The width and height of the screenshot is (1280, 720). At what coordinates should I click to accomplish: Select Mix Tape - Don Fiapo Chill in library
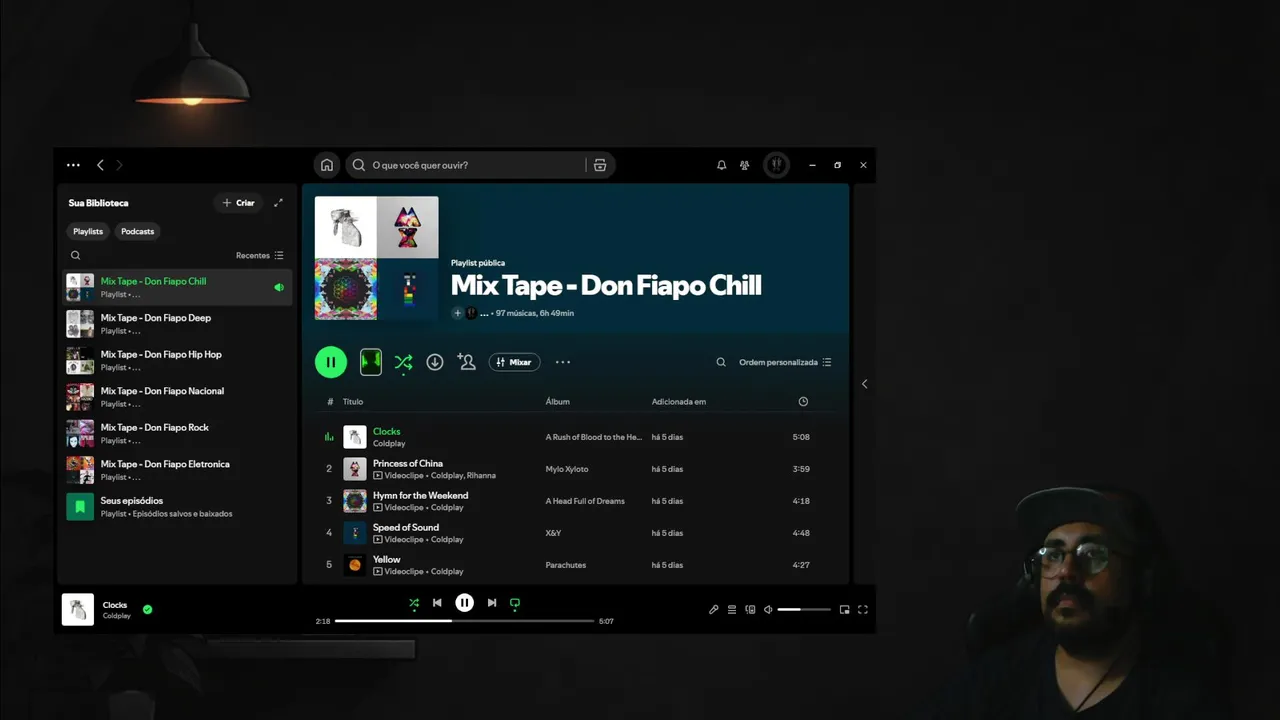tap(177, 287)
